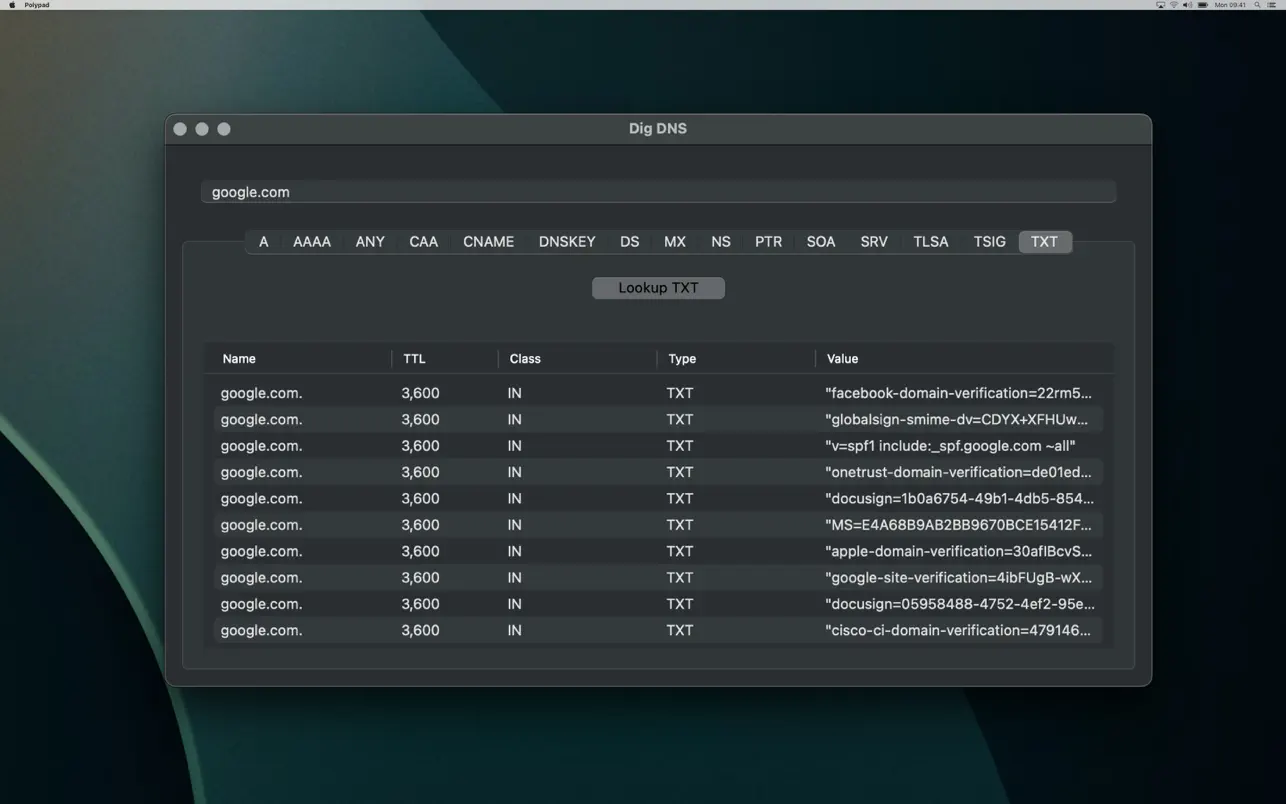The image size is (1286, 804).
Task: Click the Mon 09:41 clock display
Action: (x=1228, y=4)
